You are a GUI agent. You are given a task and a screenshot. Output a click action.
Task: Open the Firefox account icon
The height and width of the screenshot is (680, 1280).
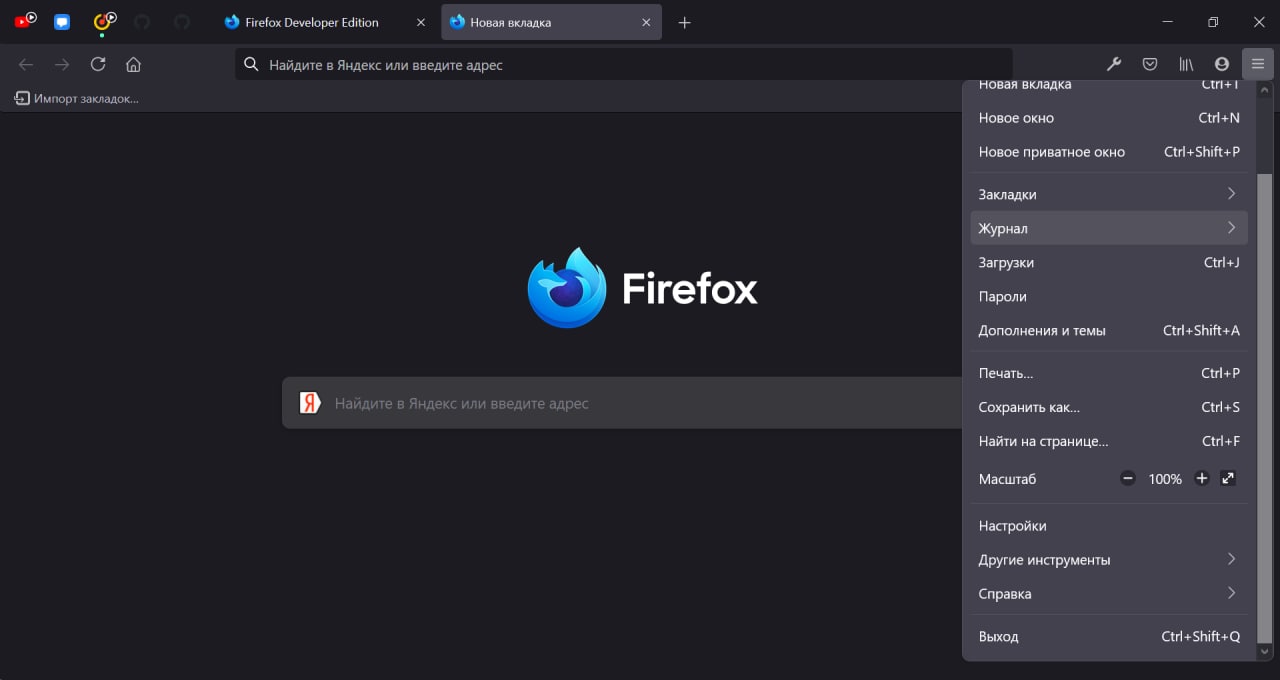tap(1221, 65)
